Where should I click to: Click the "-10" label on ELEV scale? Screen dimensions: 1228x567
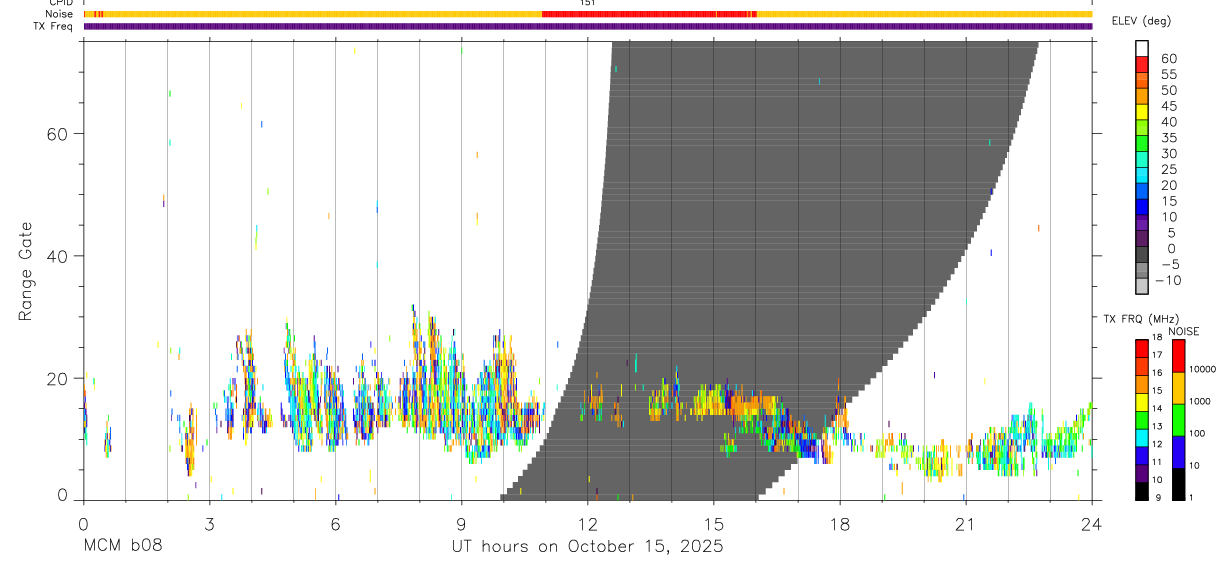click(1166, 280)
